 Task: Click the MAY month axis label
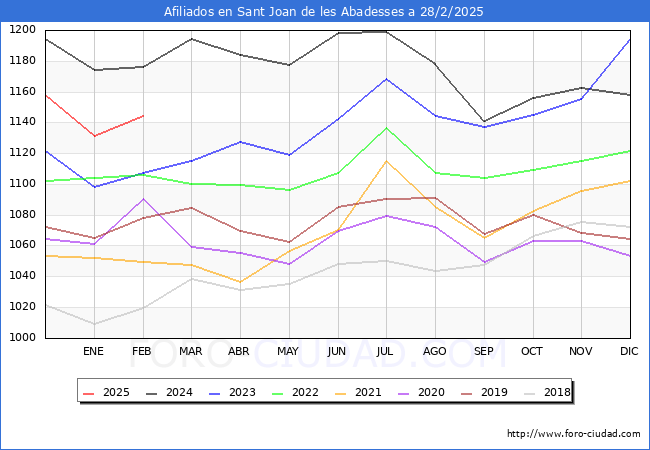[288, 351]
